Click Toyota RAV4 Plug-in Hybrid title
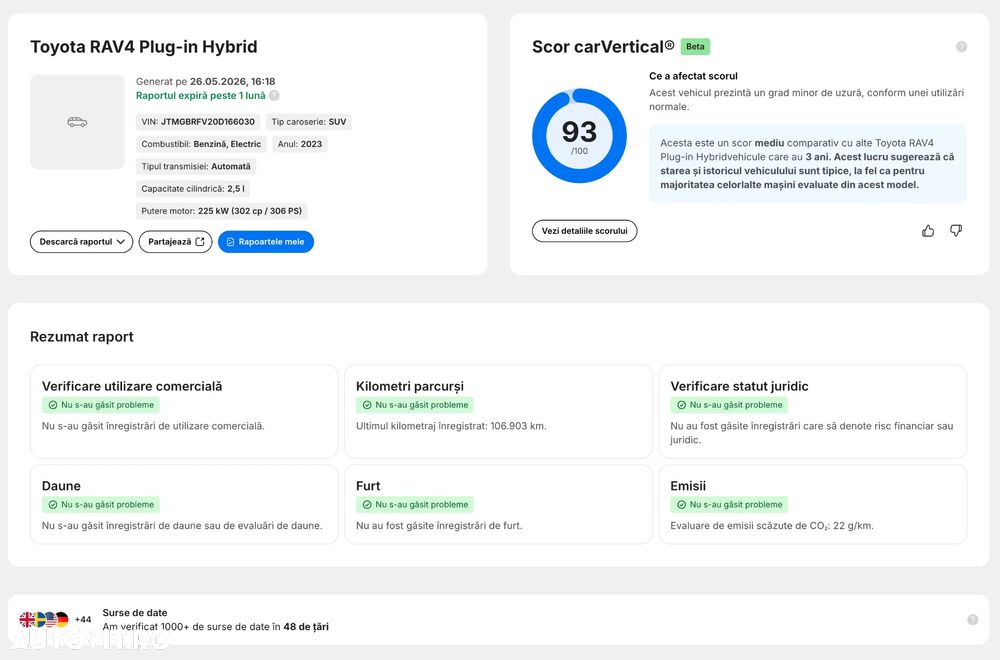This screenshot has height=660, width=1000. (144, 47)
